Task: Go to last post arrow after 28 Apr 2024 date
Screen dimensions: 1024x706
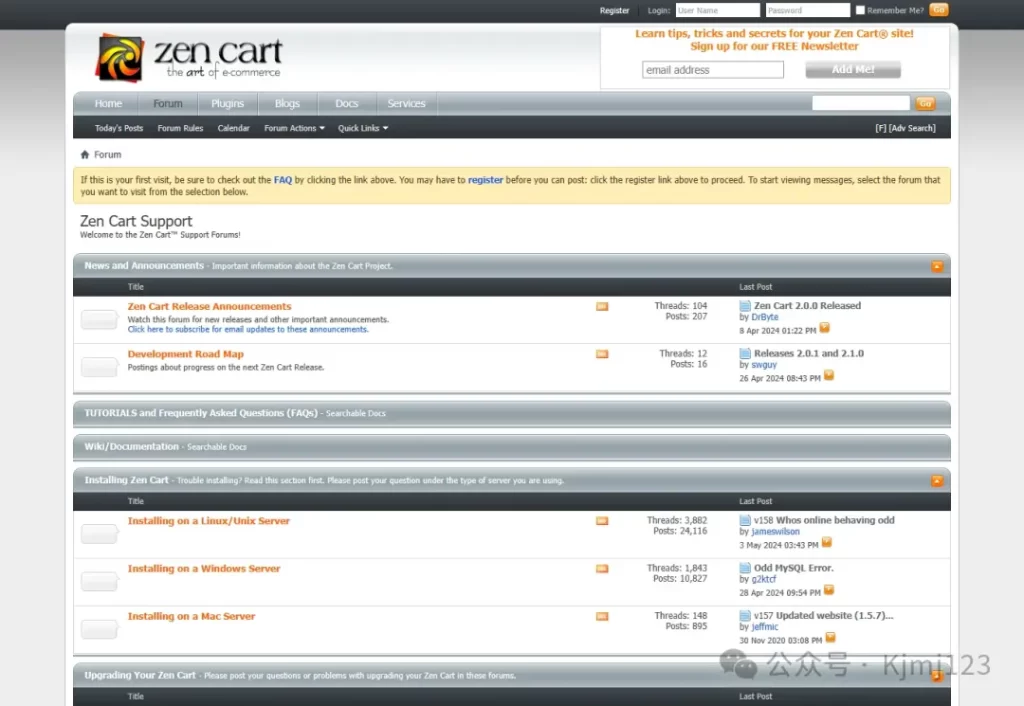Action: 829,590
